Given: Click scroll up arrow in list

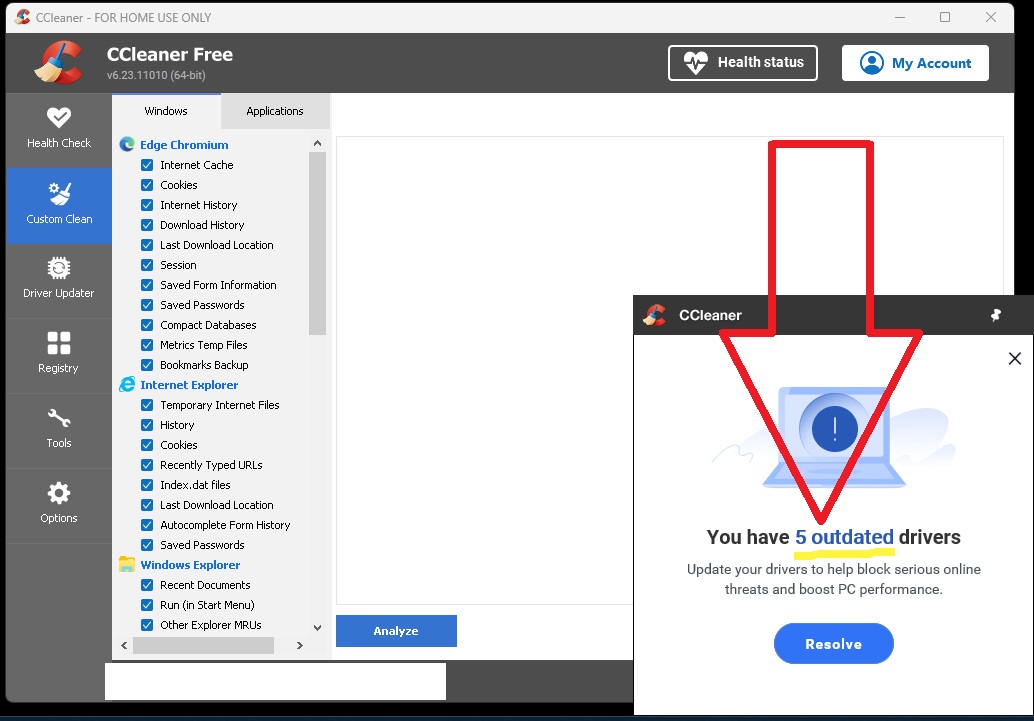Looking at the screenshot, I should [x=317, y=143].
